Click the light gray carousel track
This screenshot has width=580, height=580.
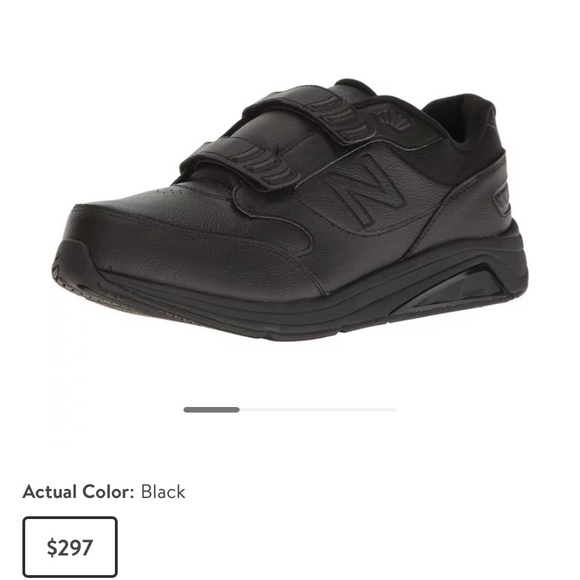pos(318,409)
